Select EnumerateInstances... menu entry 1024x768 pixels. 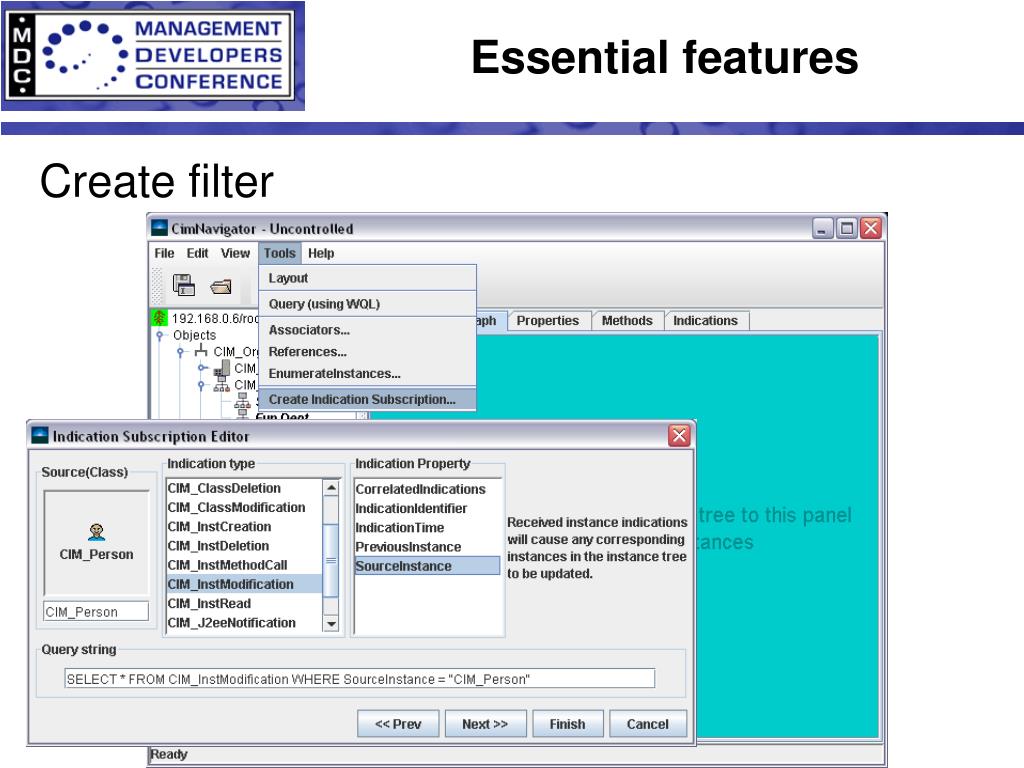pos(368,374)
